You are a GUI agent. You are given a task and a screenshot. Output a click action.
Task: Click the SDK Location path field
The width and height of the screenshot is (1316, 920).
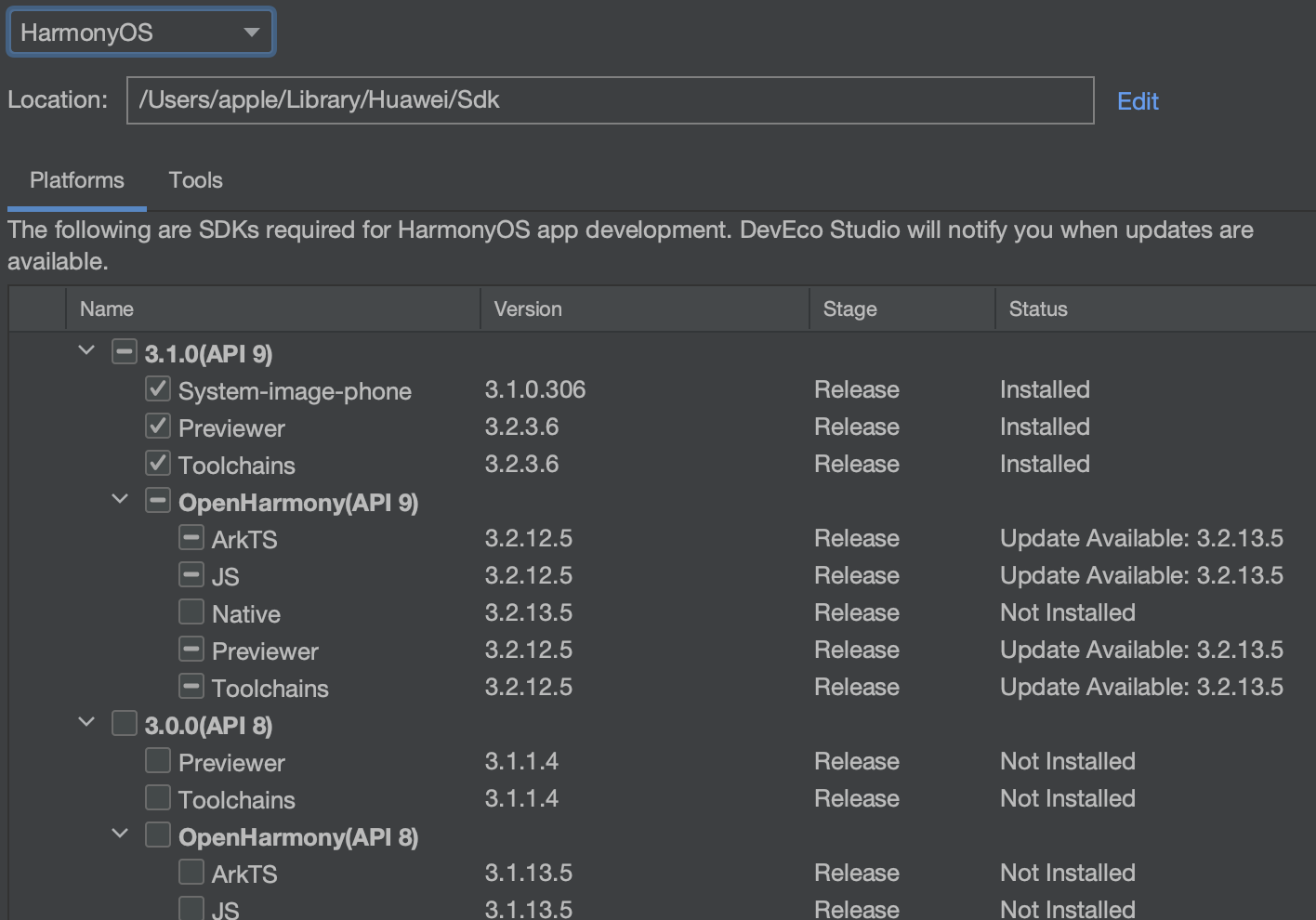click(610, 100)
